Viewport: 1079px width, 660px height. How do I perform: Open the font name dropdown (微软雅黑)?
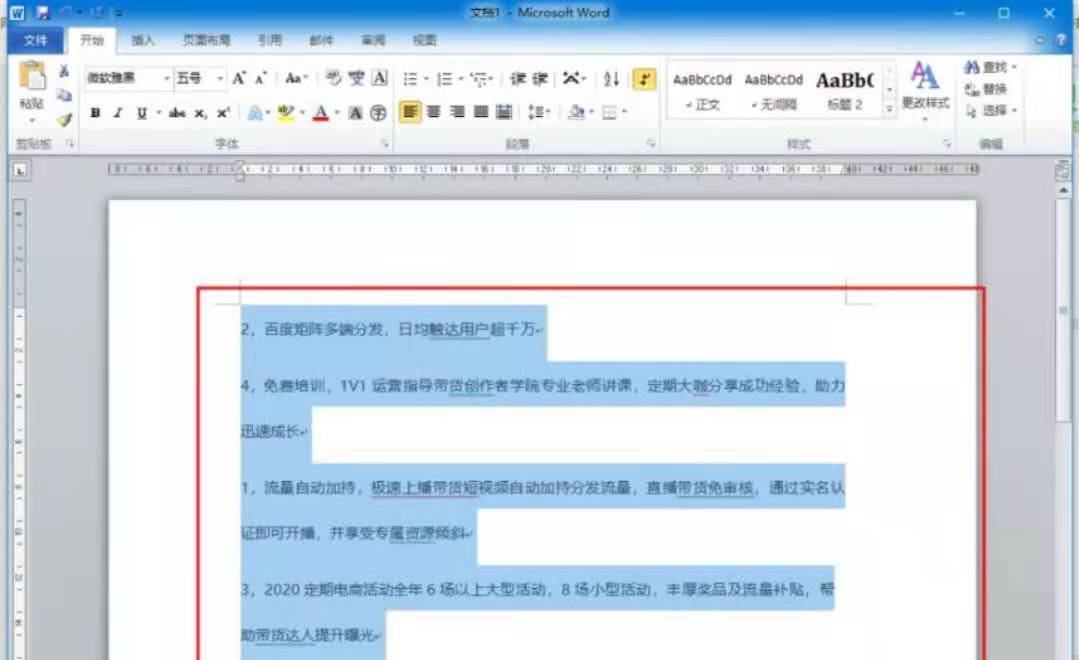(167, 78)
